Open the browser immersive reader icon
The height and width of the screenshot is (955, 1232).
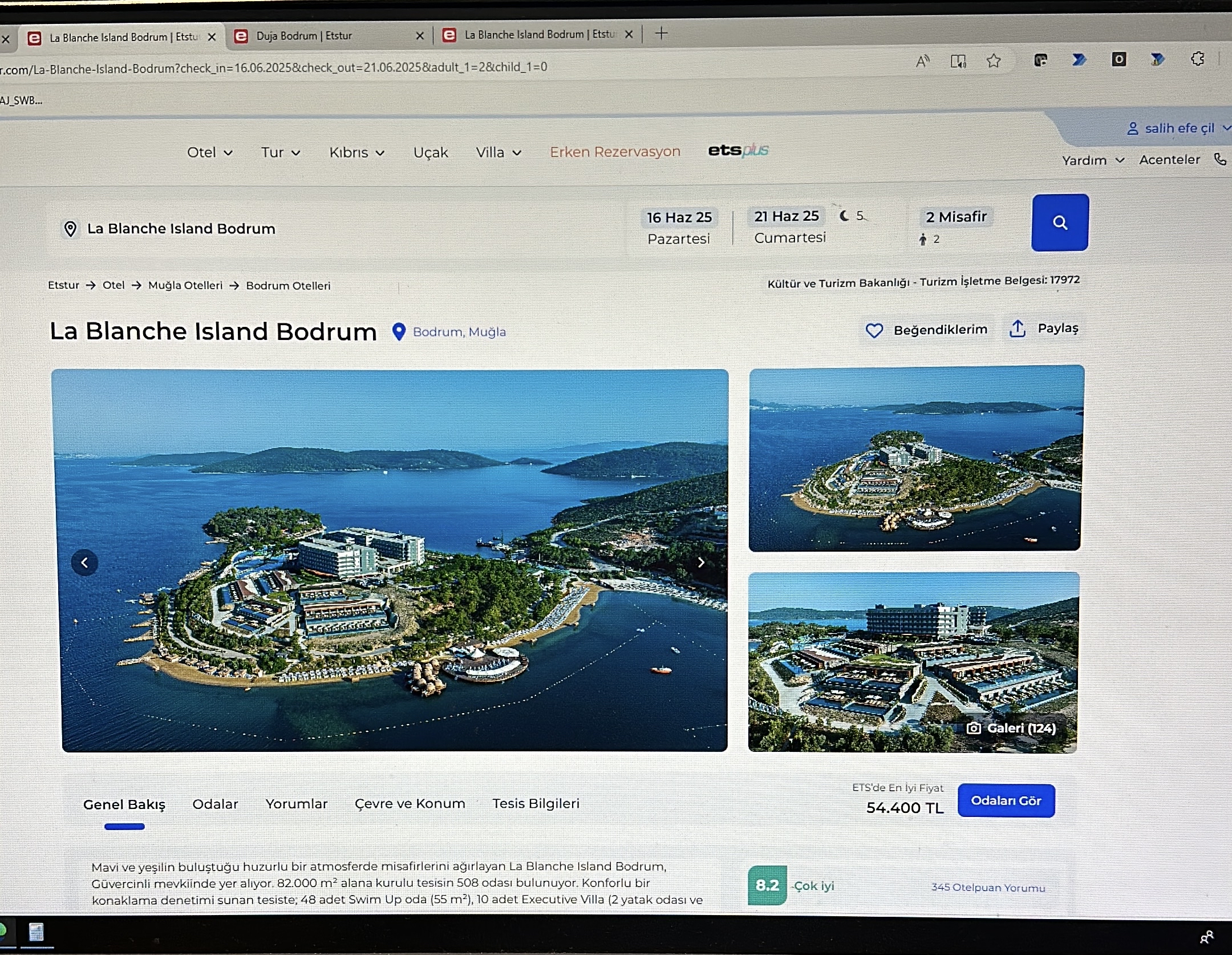[958, 61]
